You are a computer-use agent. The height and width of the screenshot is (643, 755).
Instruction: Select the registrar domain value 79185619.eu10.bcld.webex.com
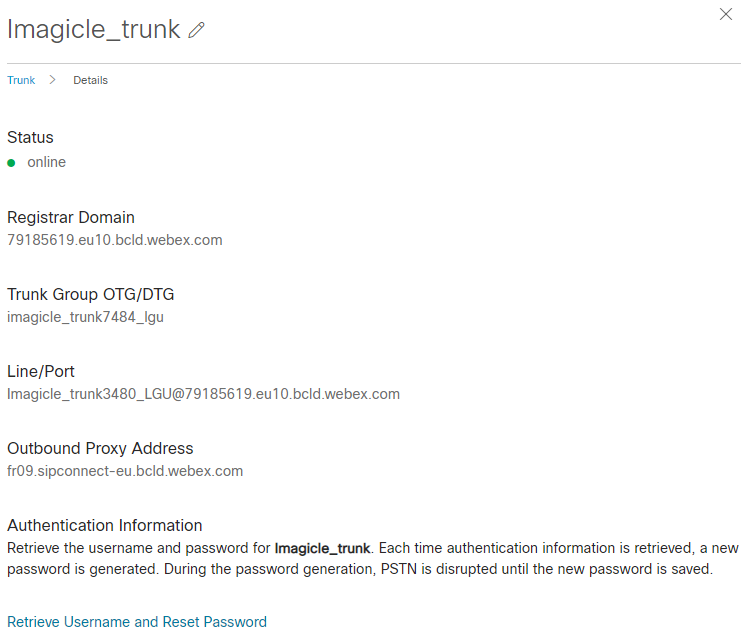point(114,240)
